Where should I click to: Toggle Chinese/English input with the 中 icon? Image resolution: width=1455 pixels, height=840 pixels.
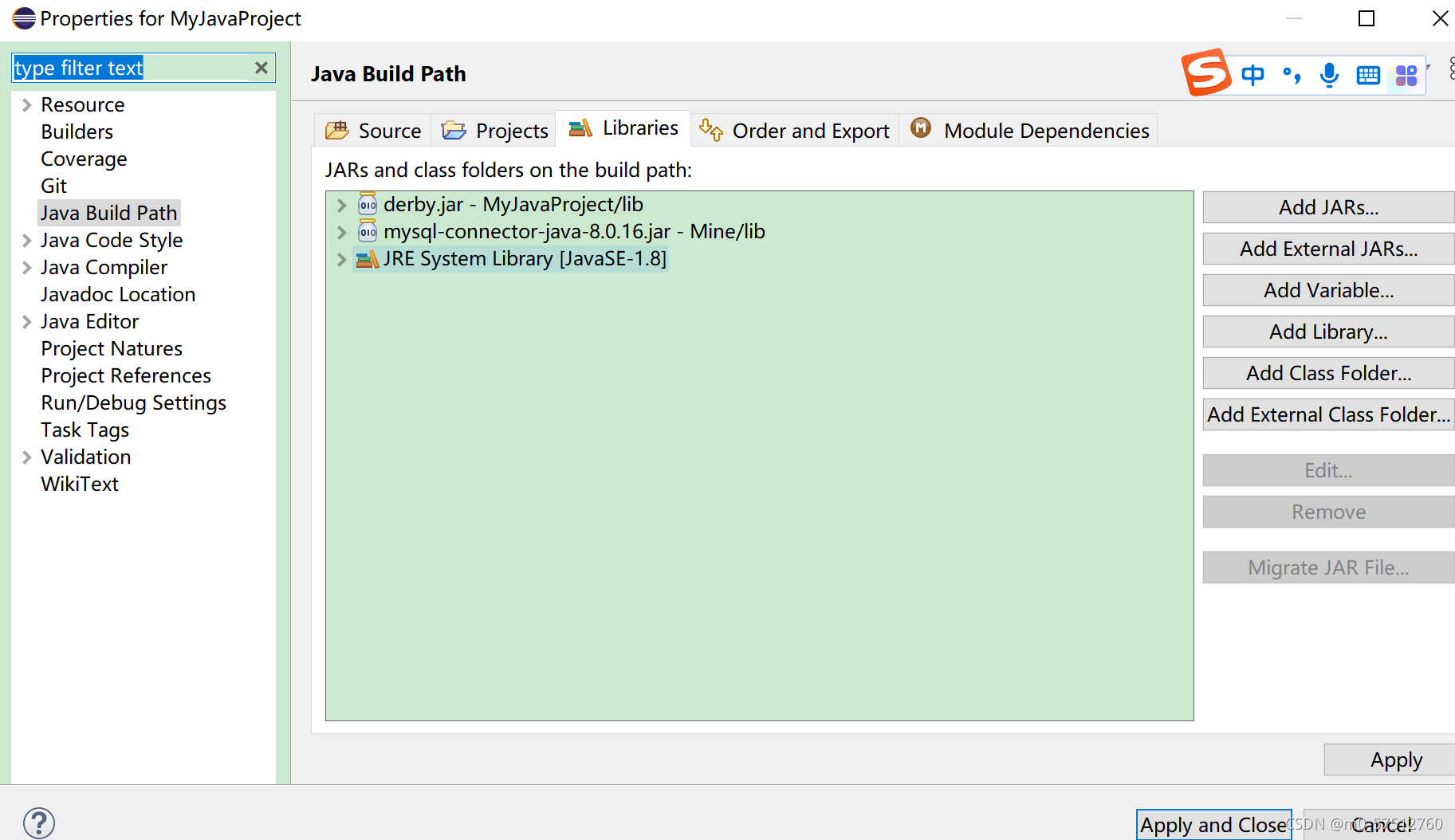[x=1252, y=74]
